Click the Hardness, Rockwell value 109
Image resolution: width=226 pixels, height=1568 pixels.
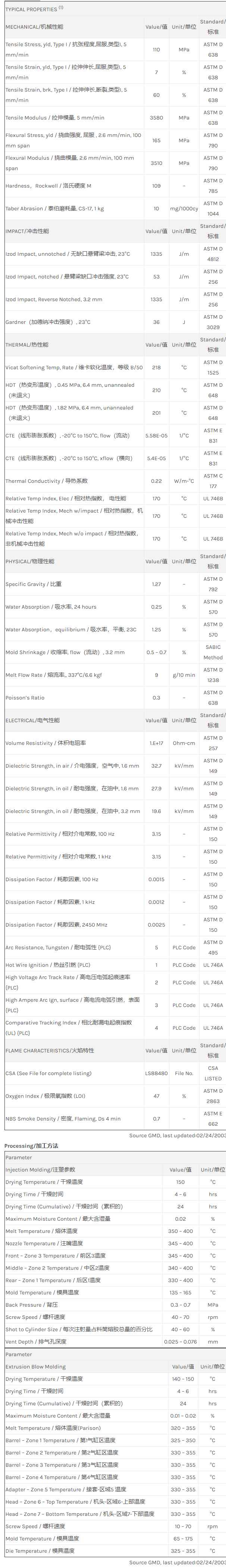(x=156, y=186)
